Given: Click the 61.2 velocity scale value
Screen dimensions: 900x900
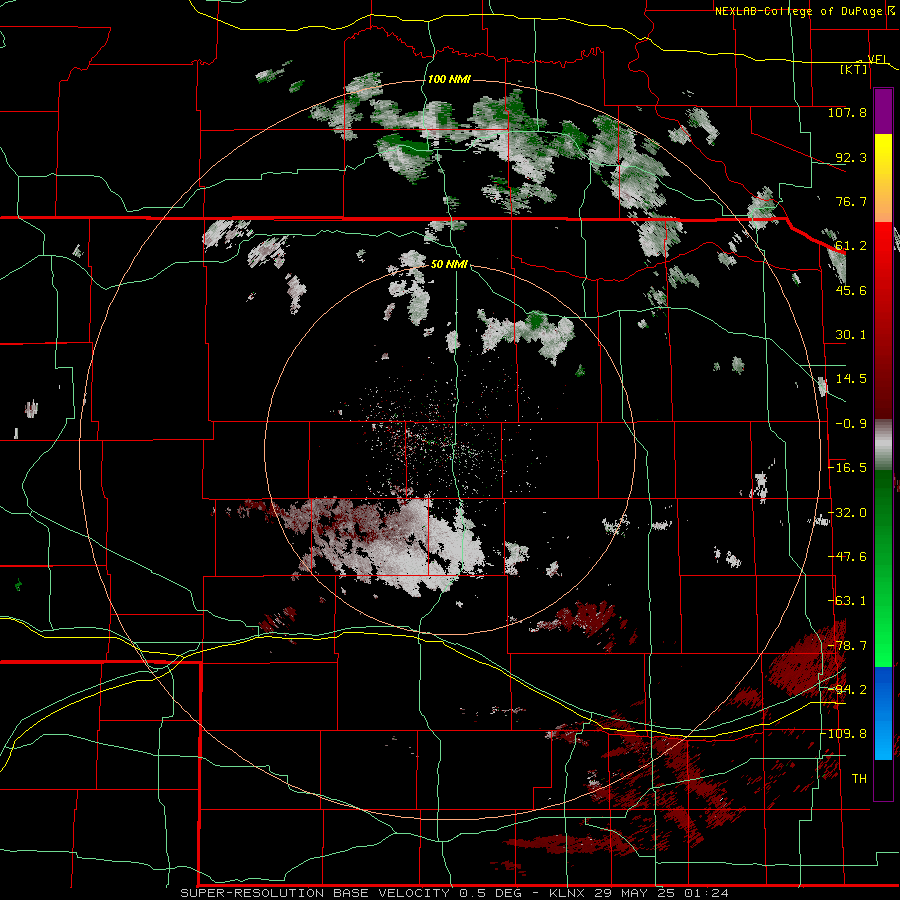Looking at the screenshot, I should 851,246.
